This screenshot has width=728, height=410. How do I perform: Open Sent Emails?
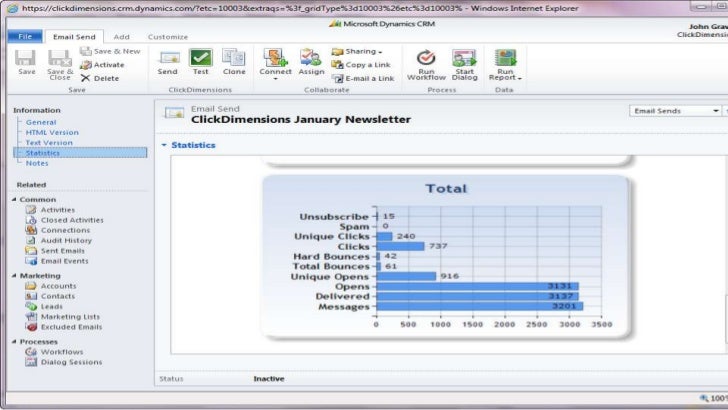(62, 250)
